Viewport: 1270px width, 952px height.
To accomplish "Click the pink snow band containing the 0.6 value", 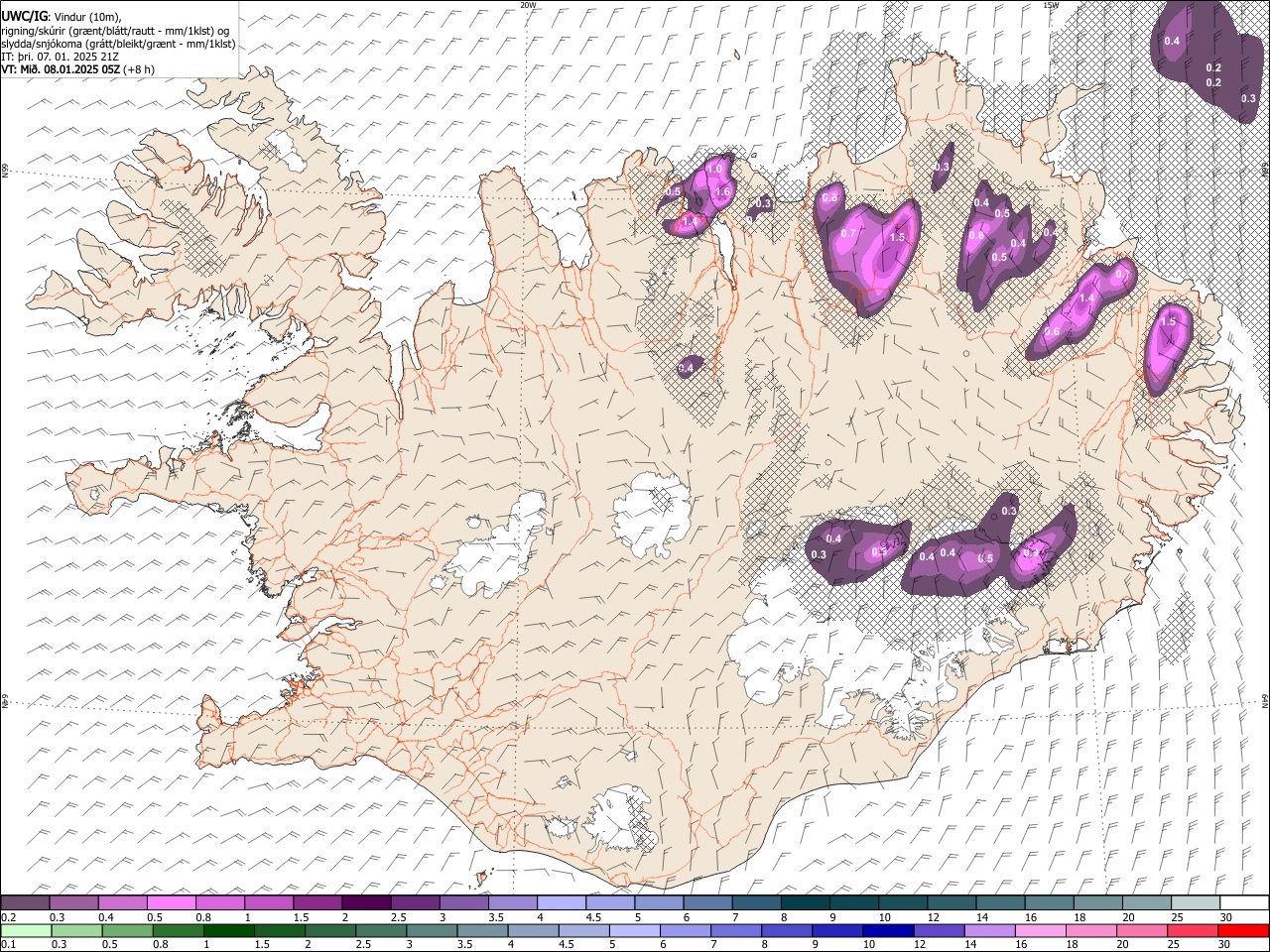I will tap(1081, 307).
